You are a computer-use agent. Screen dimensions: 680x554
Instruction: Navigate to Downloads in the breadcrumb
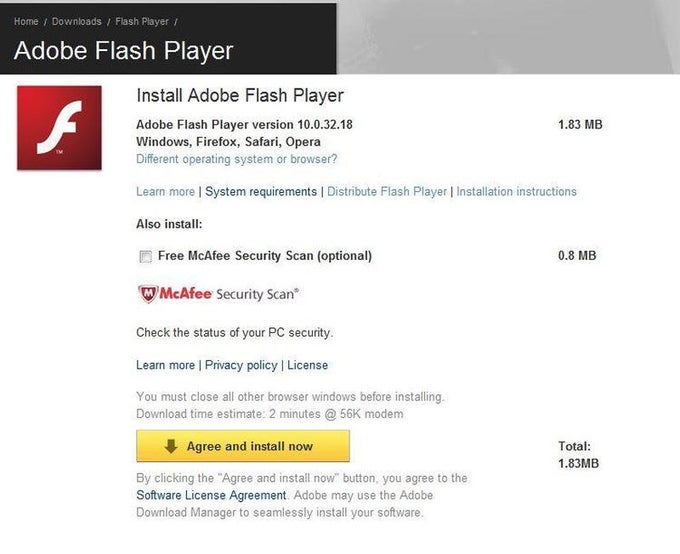coord(76,21)
